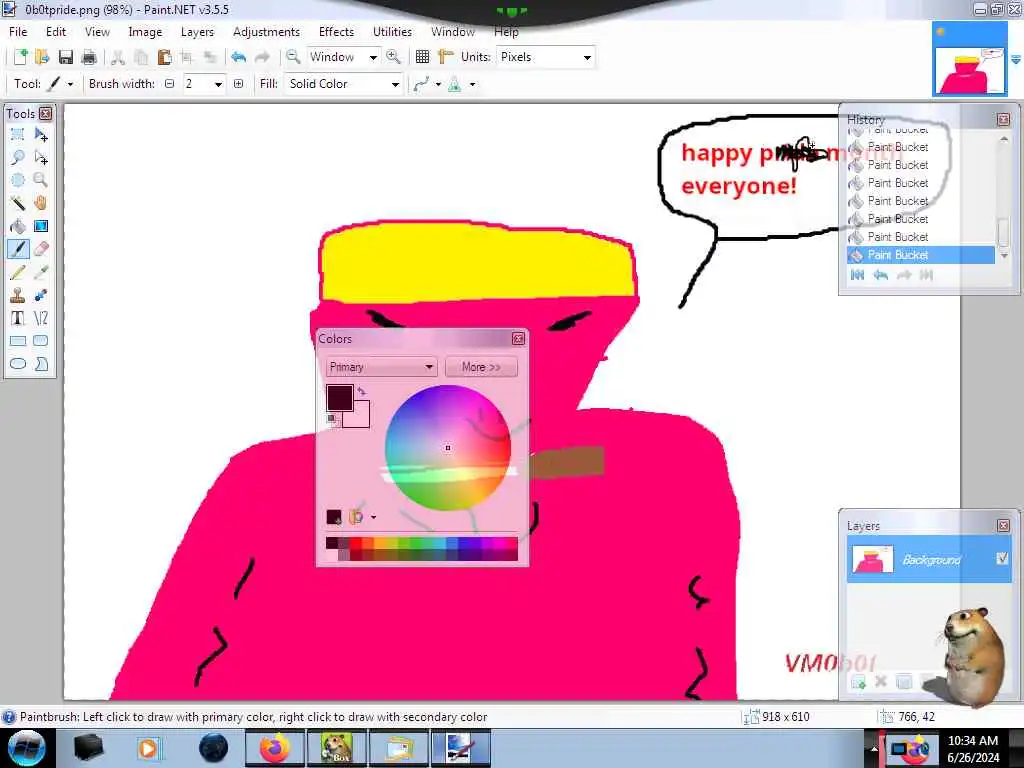Toggle the rulers icon

(445, 57)
